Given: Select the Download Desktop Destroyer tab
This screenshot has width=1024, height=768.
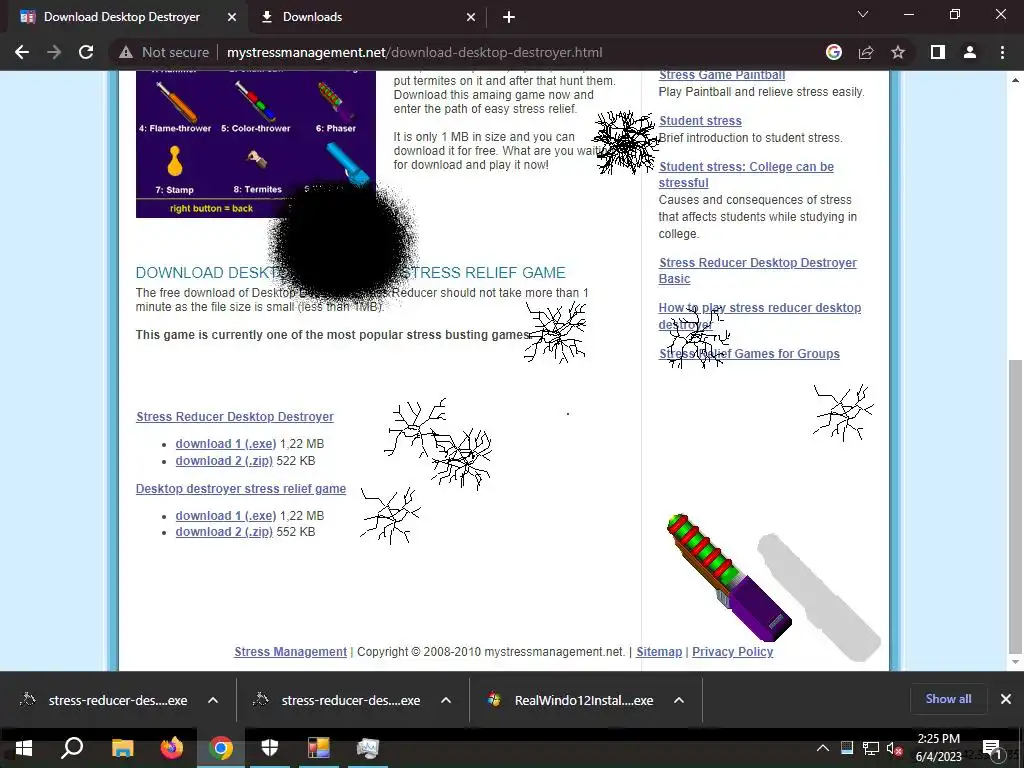Looking at the screenshot, I should (121, 17).
